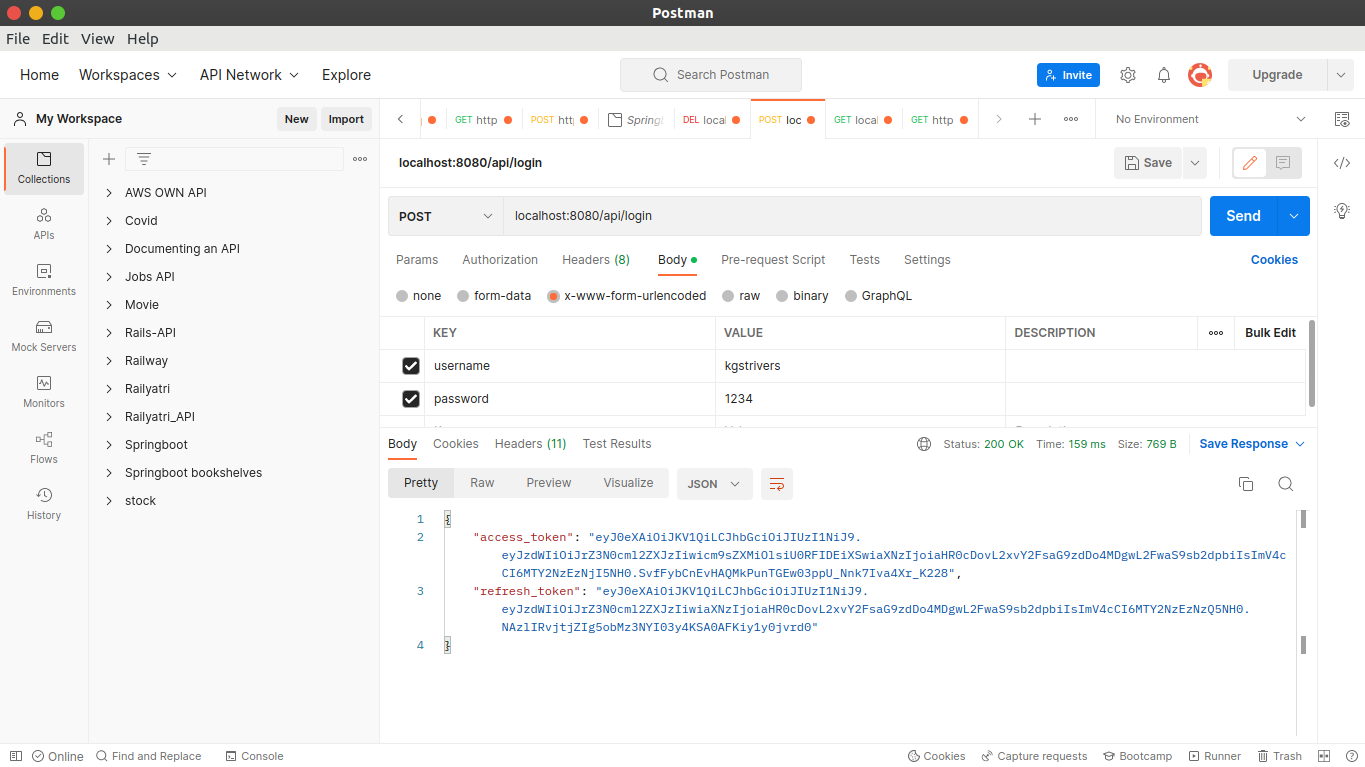
Task: Open the Monitors sidebar panel
Action: (x=44, y=391)
